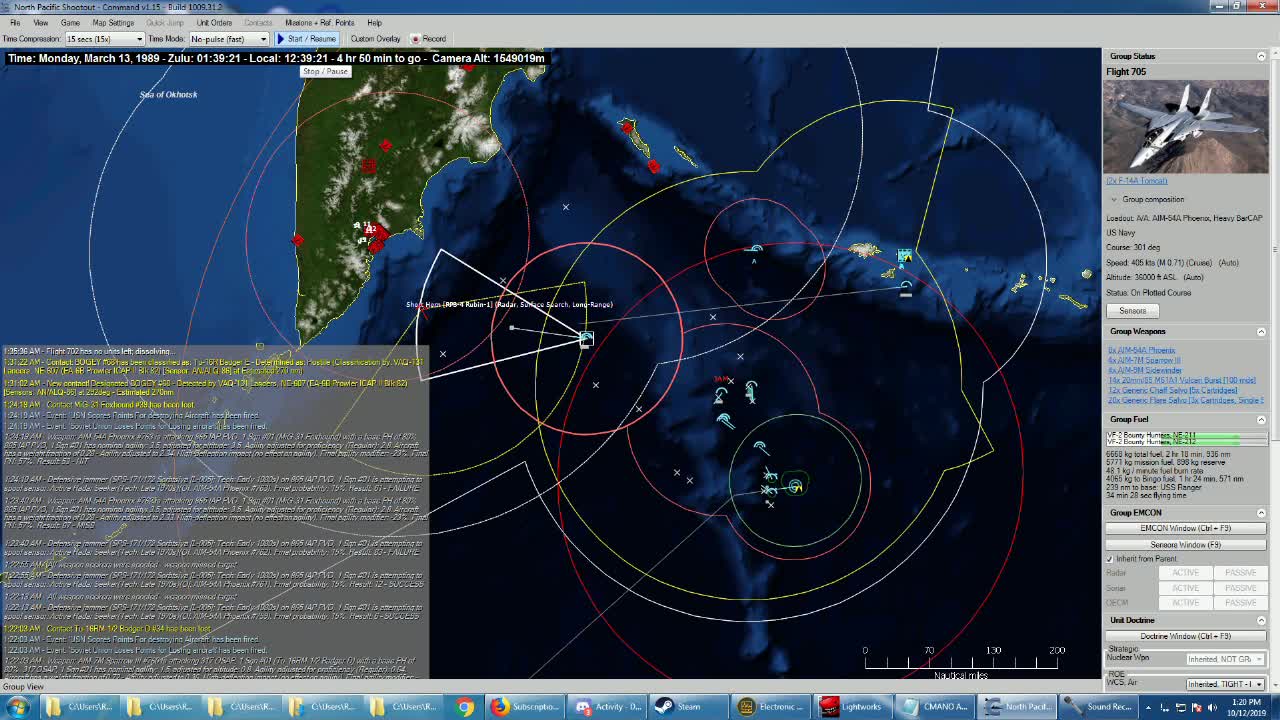Open the EMCON Window

(1185, 528)
